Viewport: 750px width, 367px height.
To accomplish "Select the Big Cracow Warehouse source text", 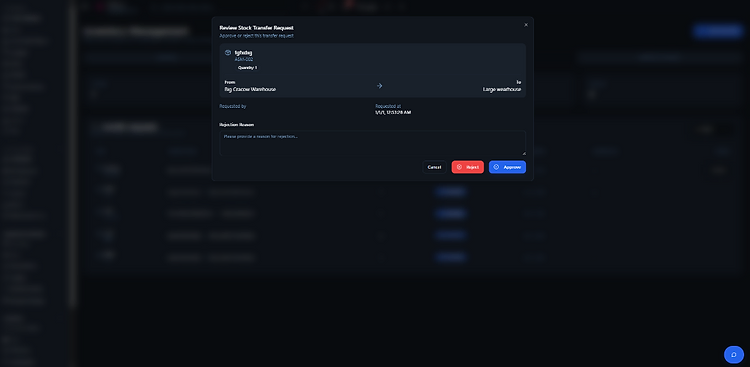I will click(250, 89).
